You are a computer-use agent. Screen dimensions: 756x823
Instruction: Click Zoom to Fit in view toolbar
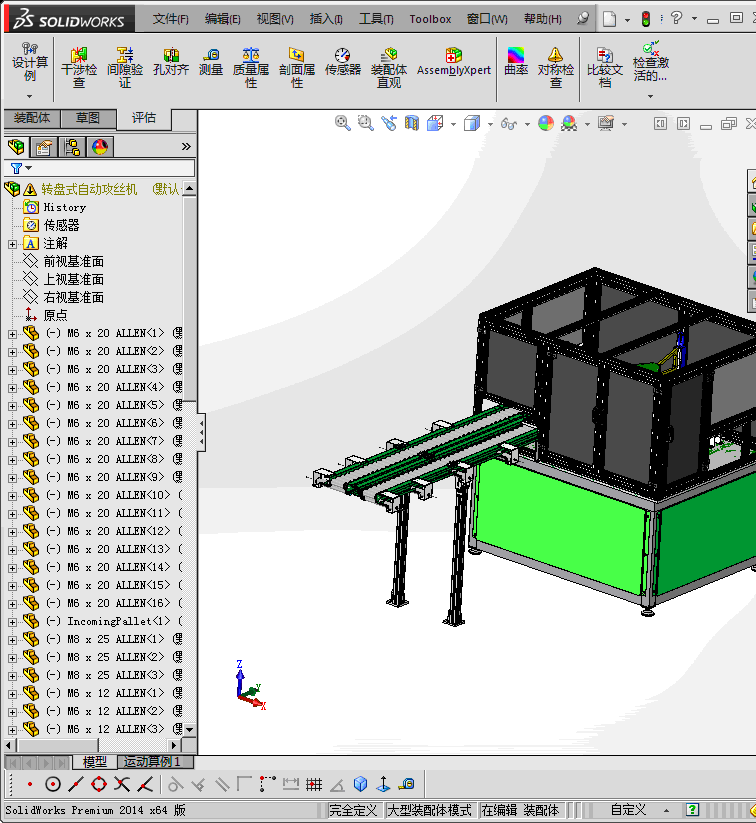pyautogui.click(x=342, y=123)
